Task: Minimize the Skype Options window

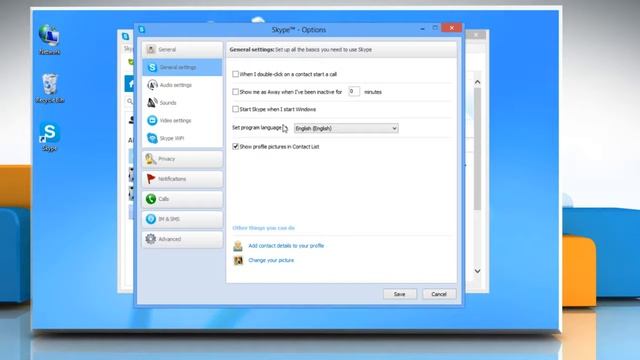Action: tap(422, 28)
